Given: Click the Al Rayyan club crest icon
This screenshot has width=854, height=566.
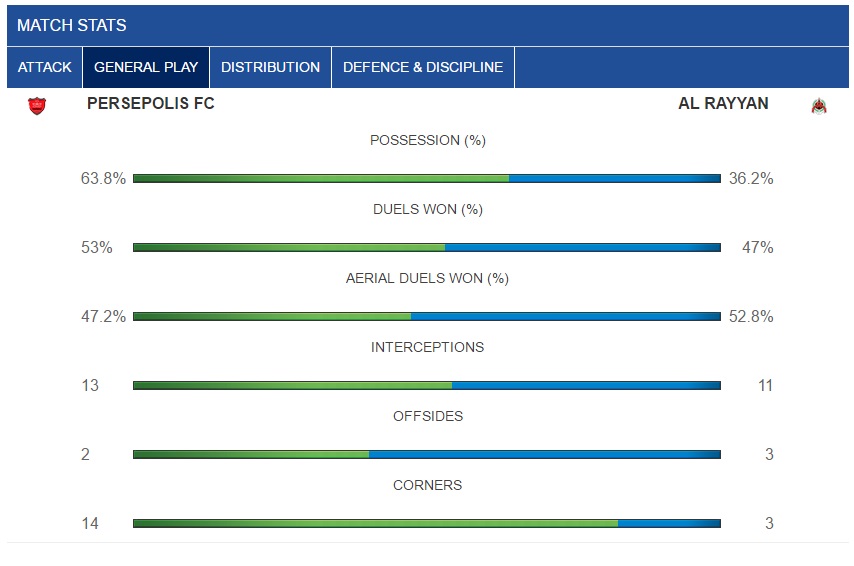Looking at the screenshot, I should click(x=819, y=105).
